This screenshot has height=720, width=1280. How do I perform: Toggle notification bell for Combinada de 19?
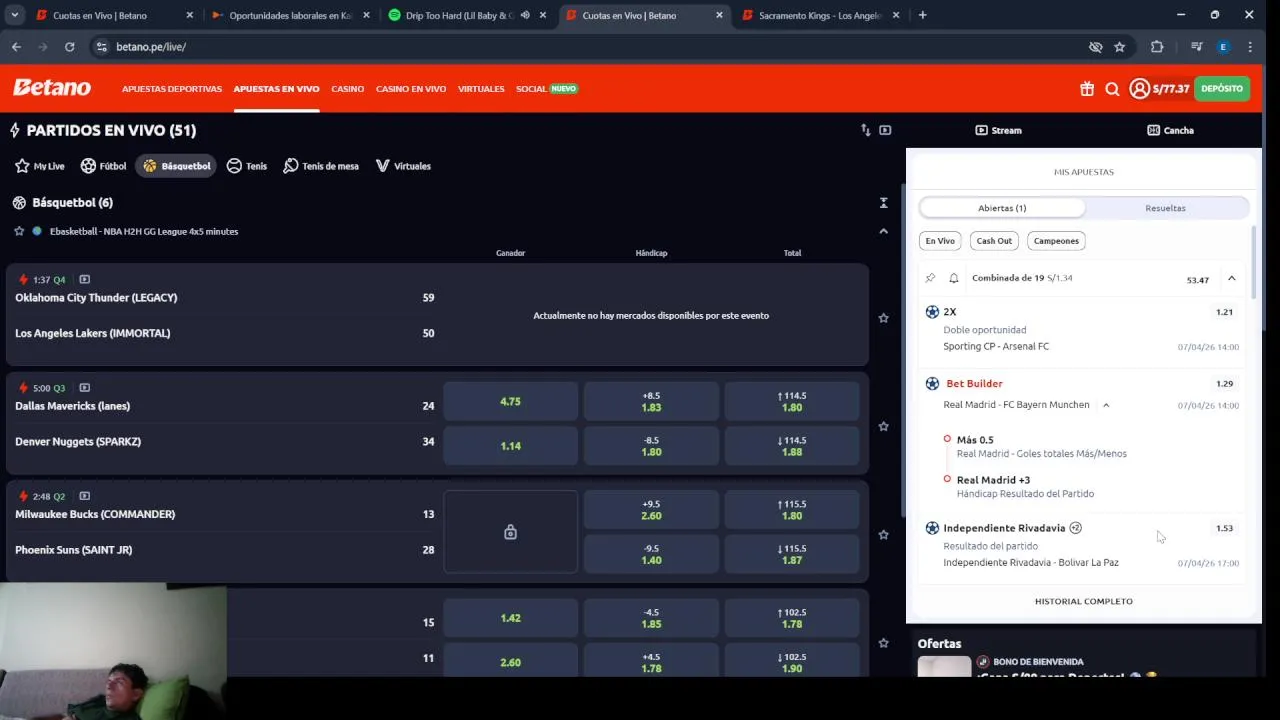coord(954,278)
